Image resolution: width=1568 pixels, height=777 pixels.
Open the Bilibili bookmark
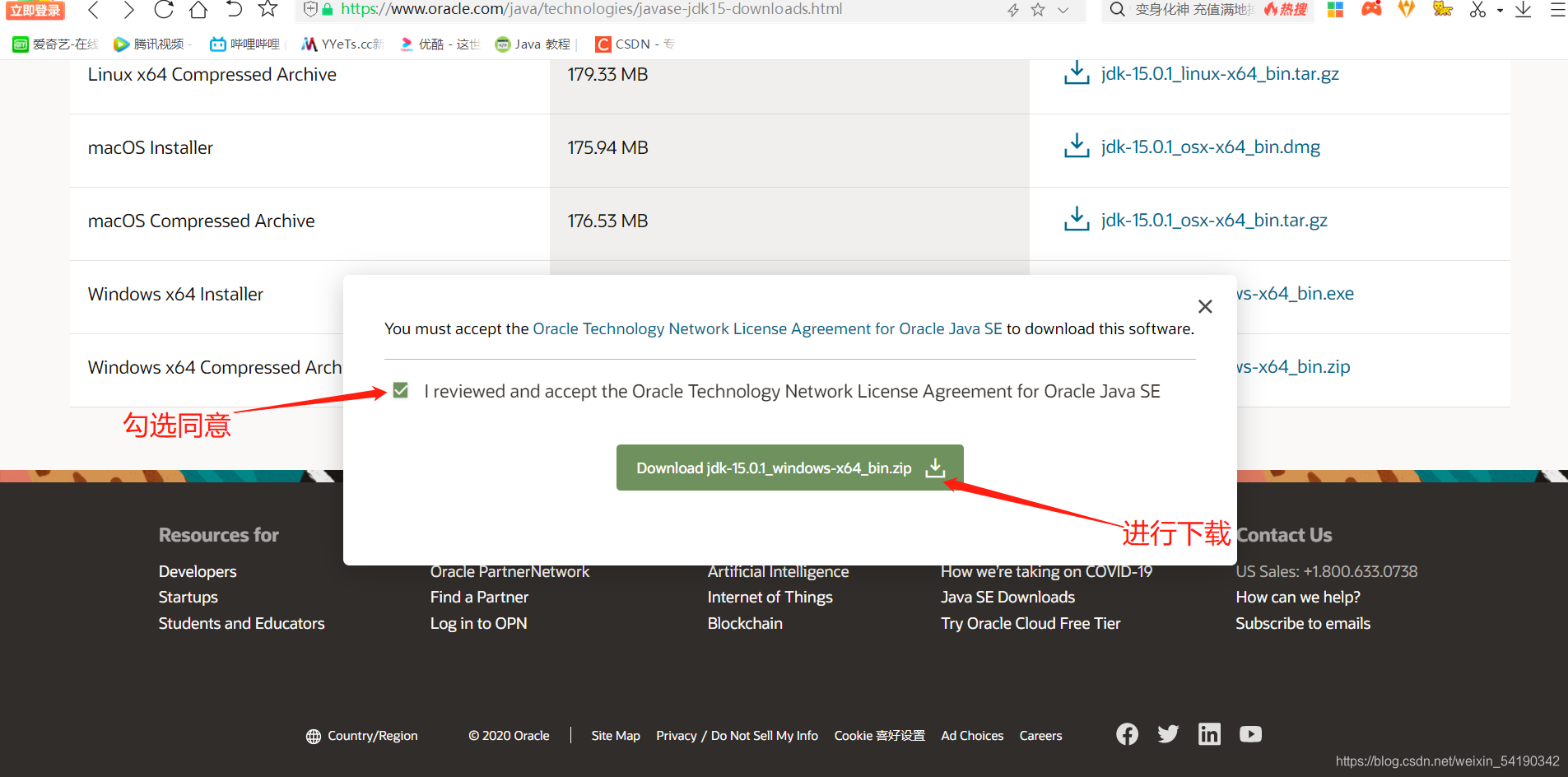coord(246,44)
